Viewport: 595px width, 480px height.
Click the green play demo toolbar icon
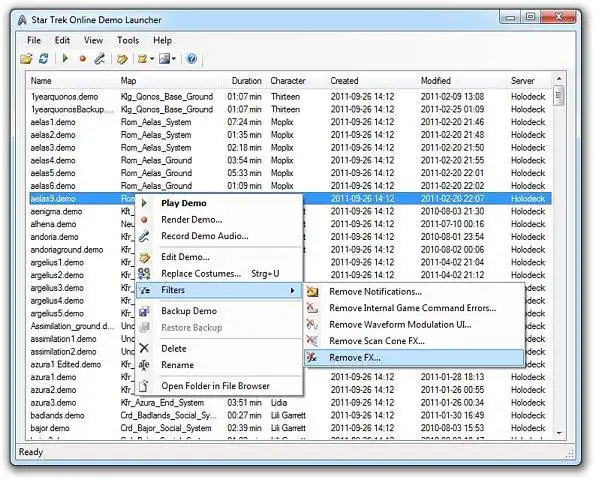pyautogui.click(x=65, y=58)
